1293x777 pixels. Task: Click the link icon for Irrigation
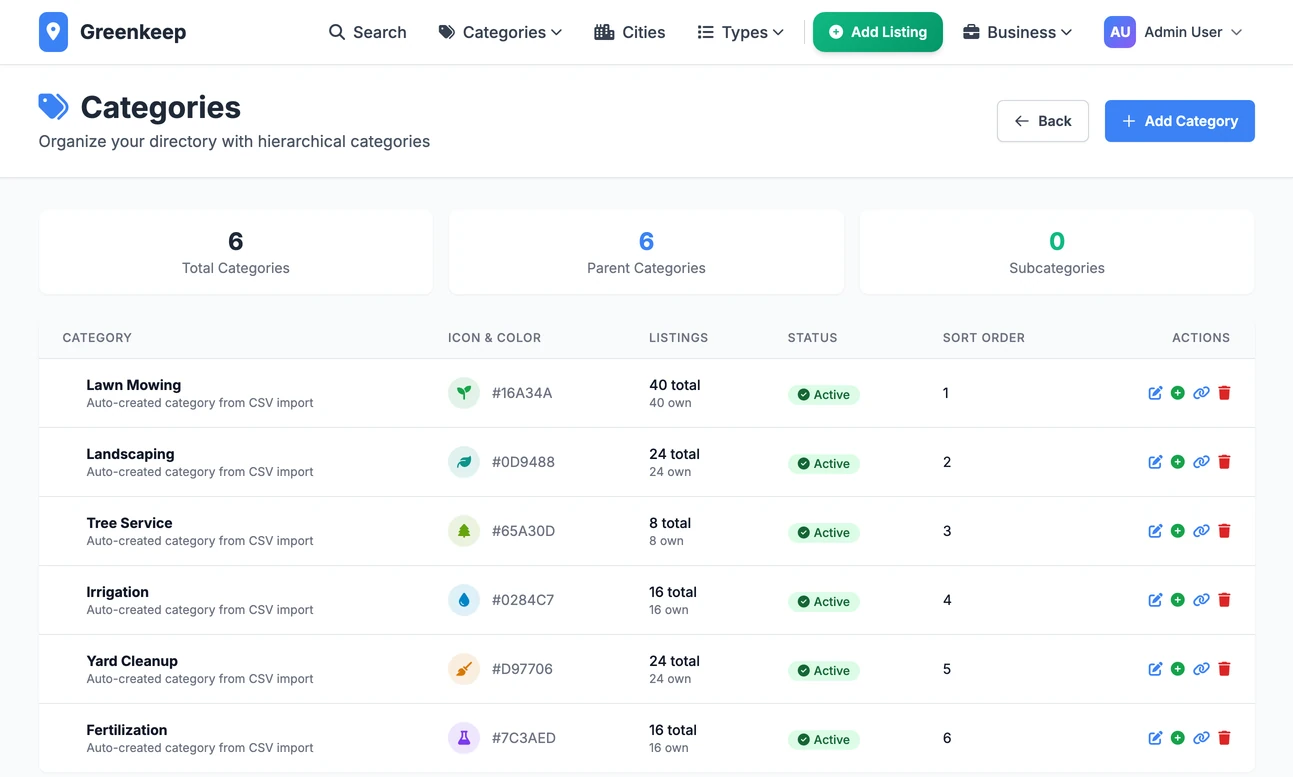pyautogui.click(x=1201, y=600)
